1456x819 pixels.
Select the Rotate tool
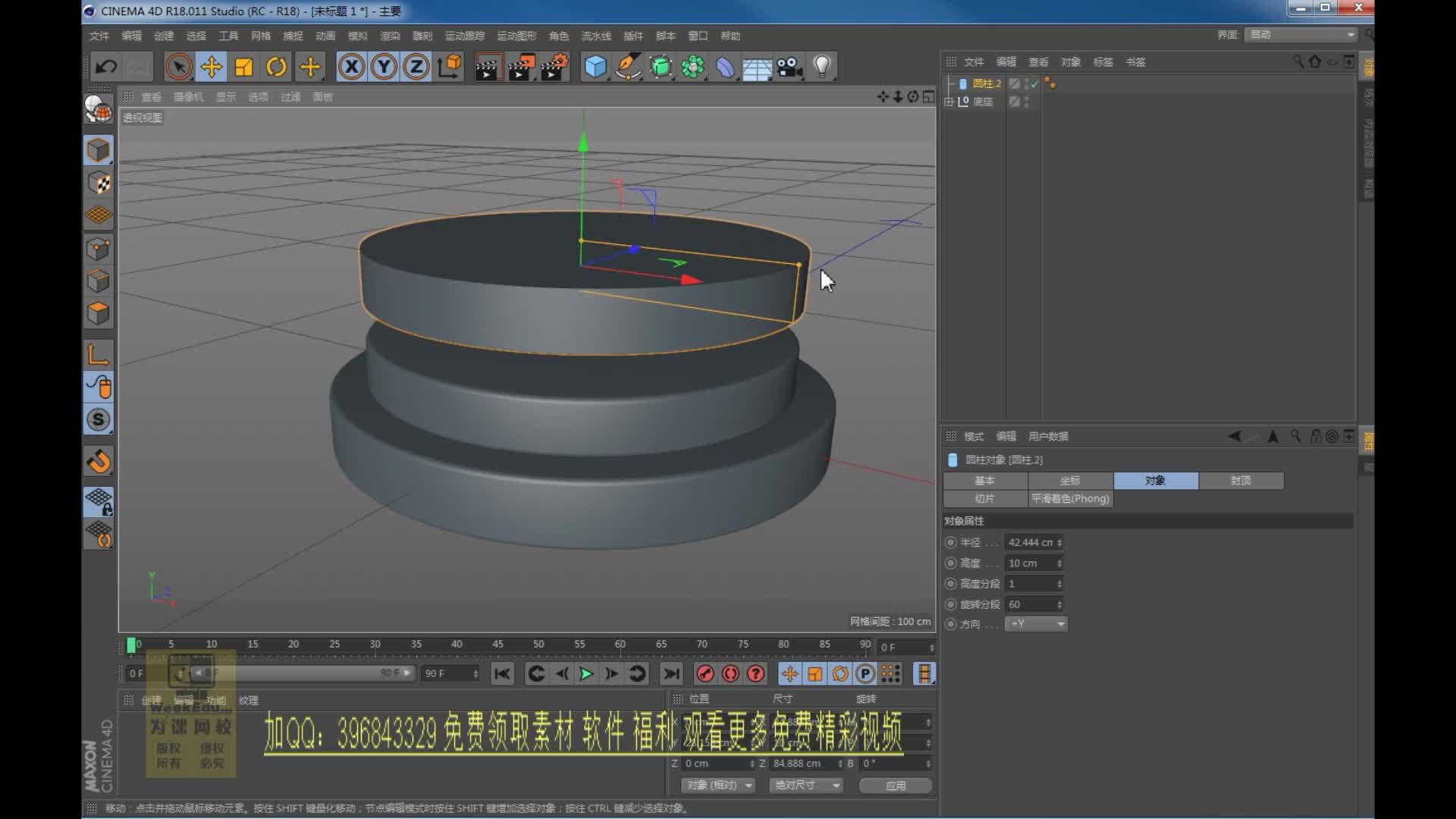click(276, 67)
